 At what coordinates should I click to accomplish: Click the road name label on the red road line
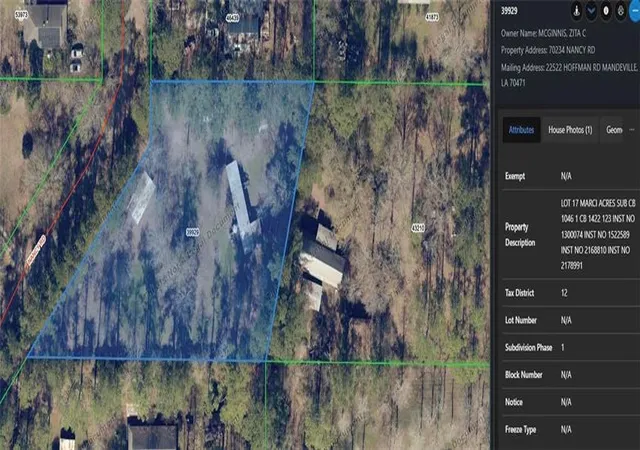point(35,252)
